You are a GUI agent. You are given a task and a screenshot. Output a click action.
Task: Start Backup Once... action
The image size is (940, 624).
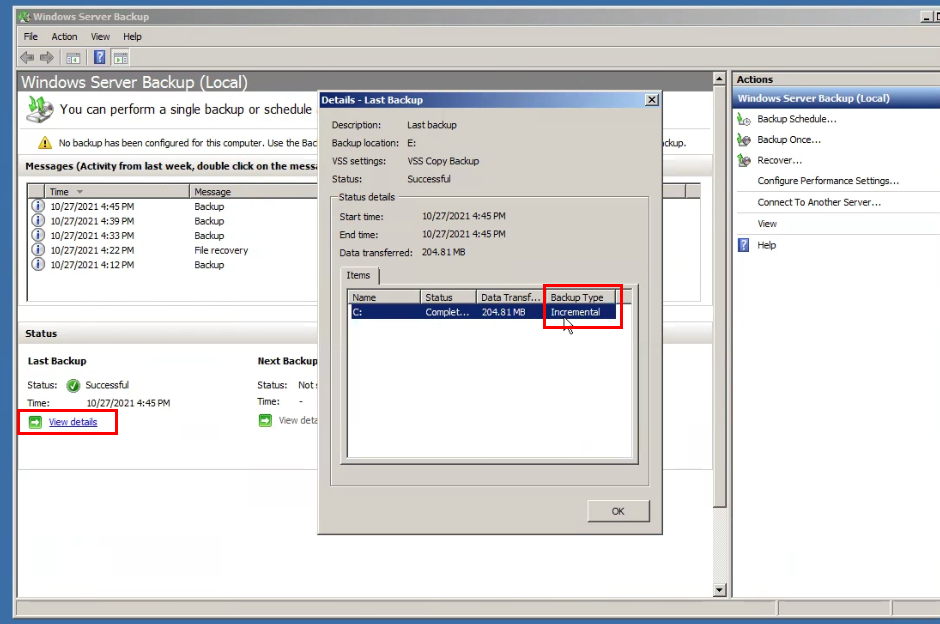(789, 140)
